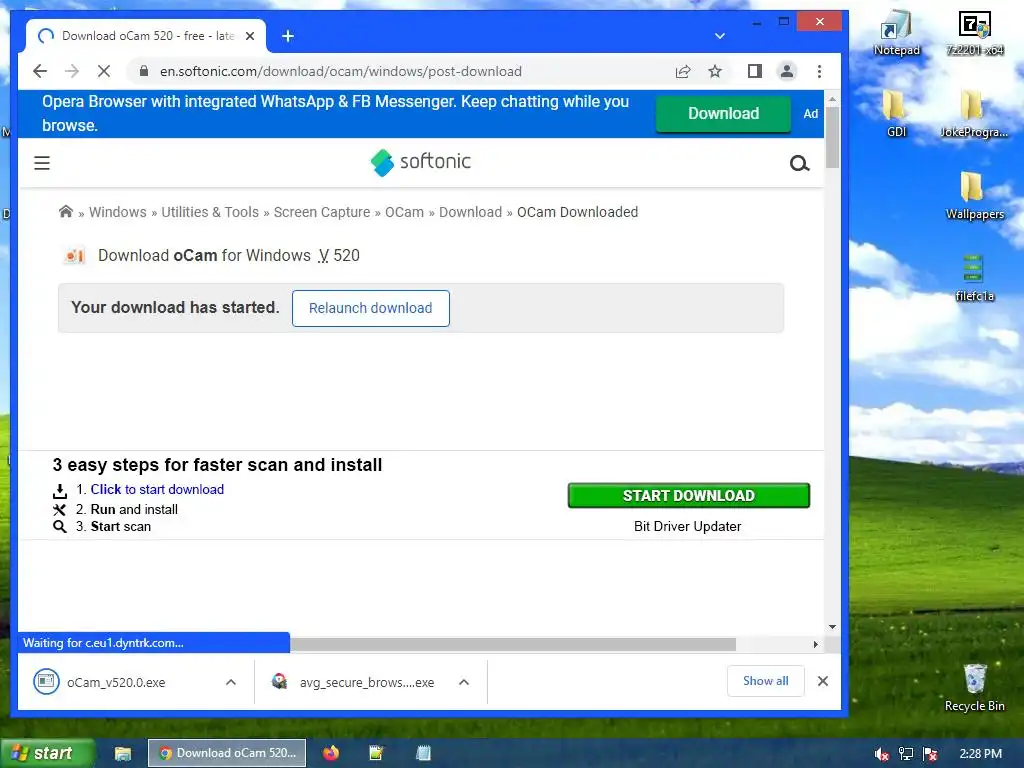Viewport: 1024px width, 768px height.
Task: Stop page loading with X button
Action: (x=104, y=71)
